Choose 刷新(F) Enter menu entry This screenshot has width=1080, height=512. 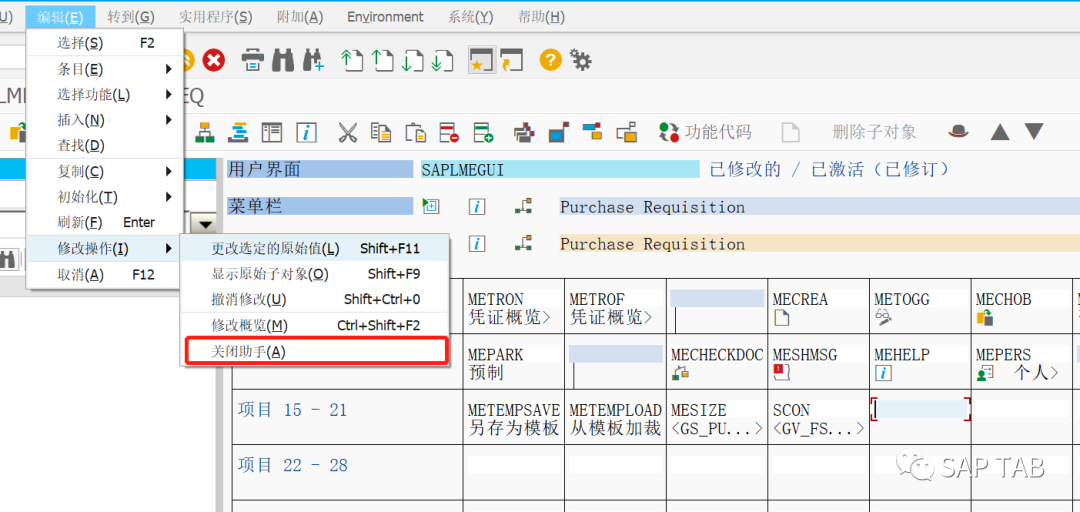point(105,223)
